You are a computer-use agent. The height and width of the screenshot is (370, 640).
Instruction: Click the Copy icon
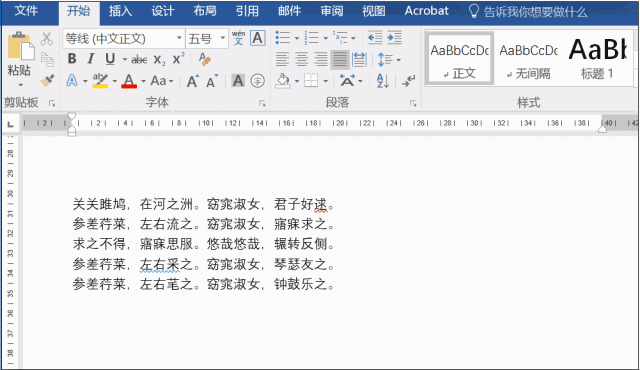point(47,60)
